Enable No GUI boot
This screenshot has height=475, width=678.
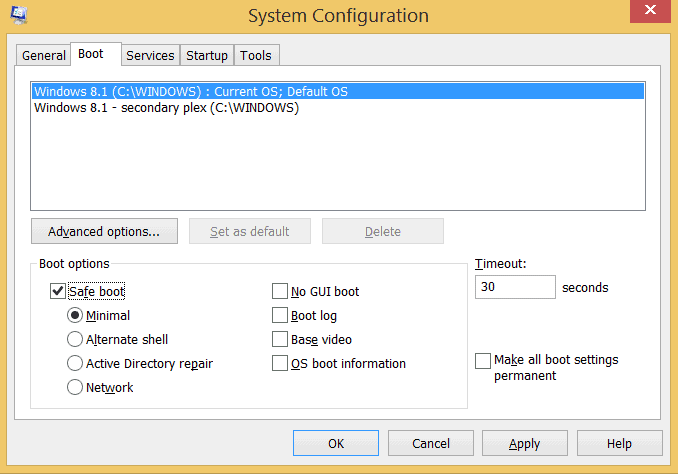pyautogui.click(x=280, y=291)
